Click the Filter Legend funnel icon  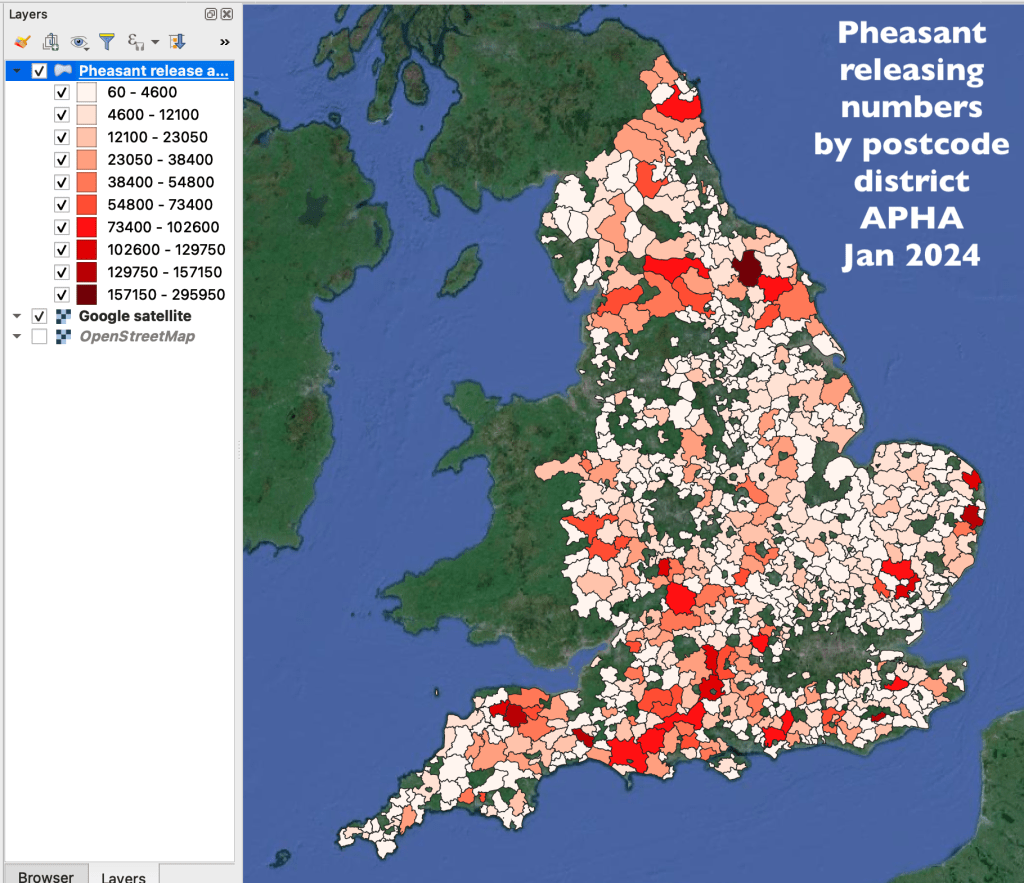[107, 42]
